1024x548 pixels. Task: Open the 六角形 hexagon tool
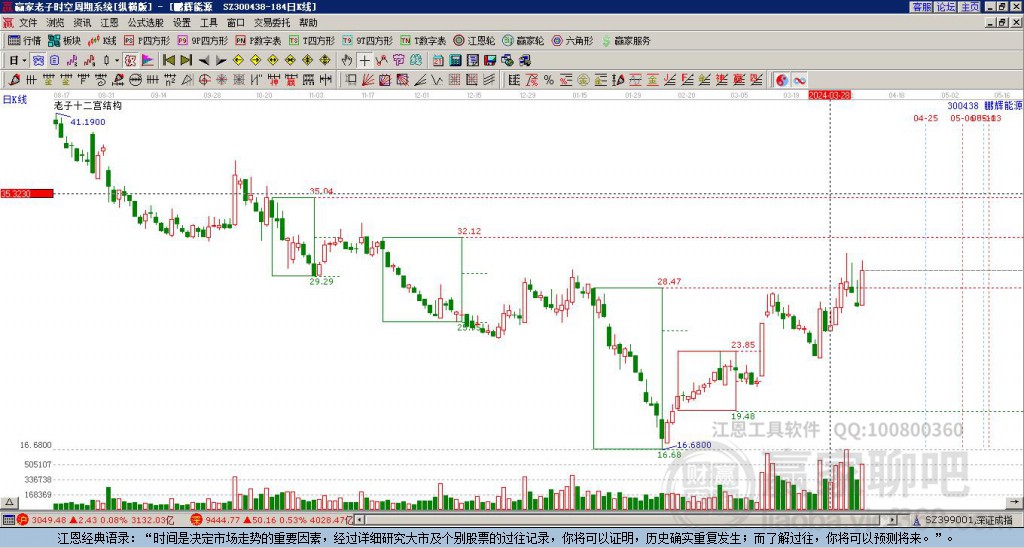573,40
